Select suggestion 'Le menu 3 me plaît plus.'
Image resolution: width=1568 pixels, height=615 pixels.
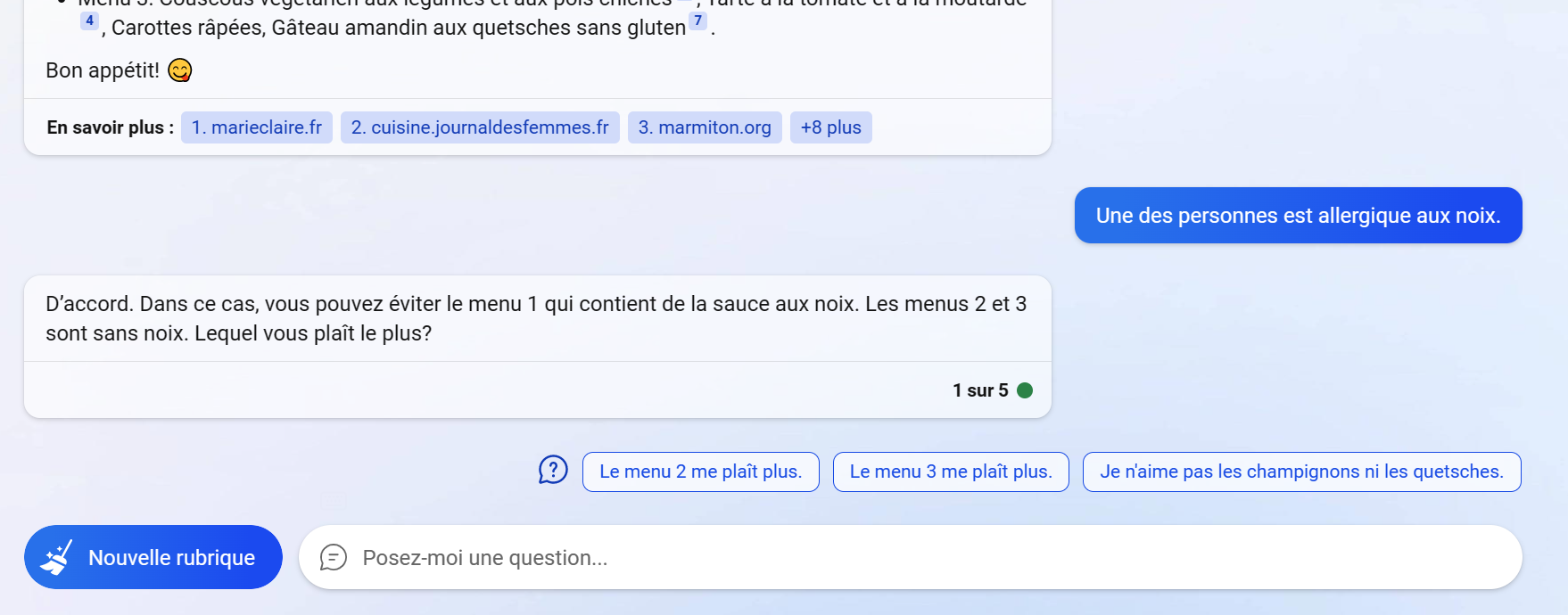point(951,471)
